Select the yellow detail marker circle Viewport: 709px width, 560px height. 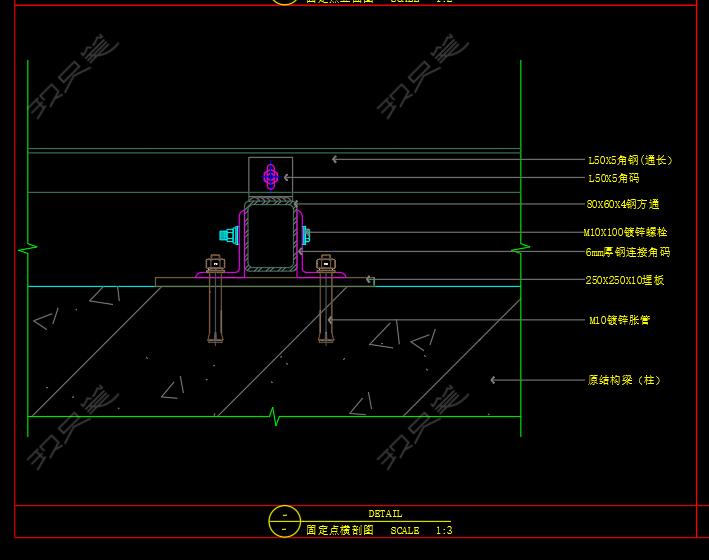pyautogui.click(x=284, y=521)
